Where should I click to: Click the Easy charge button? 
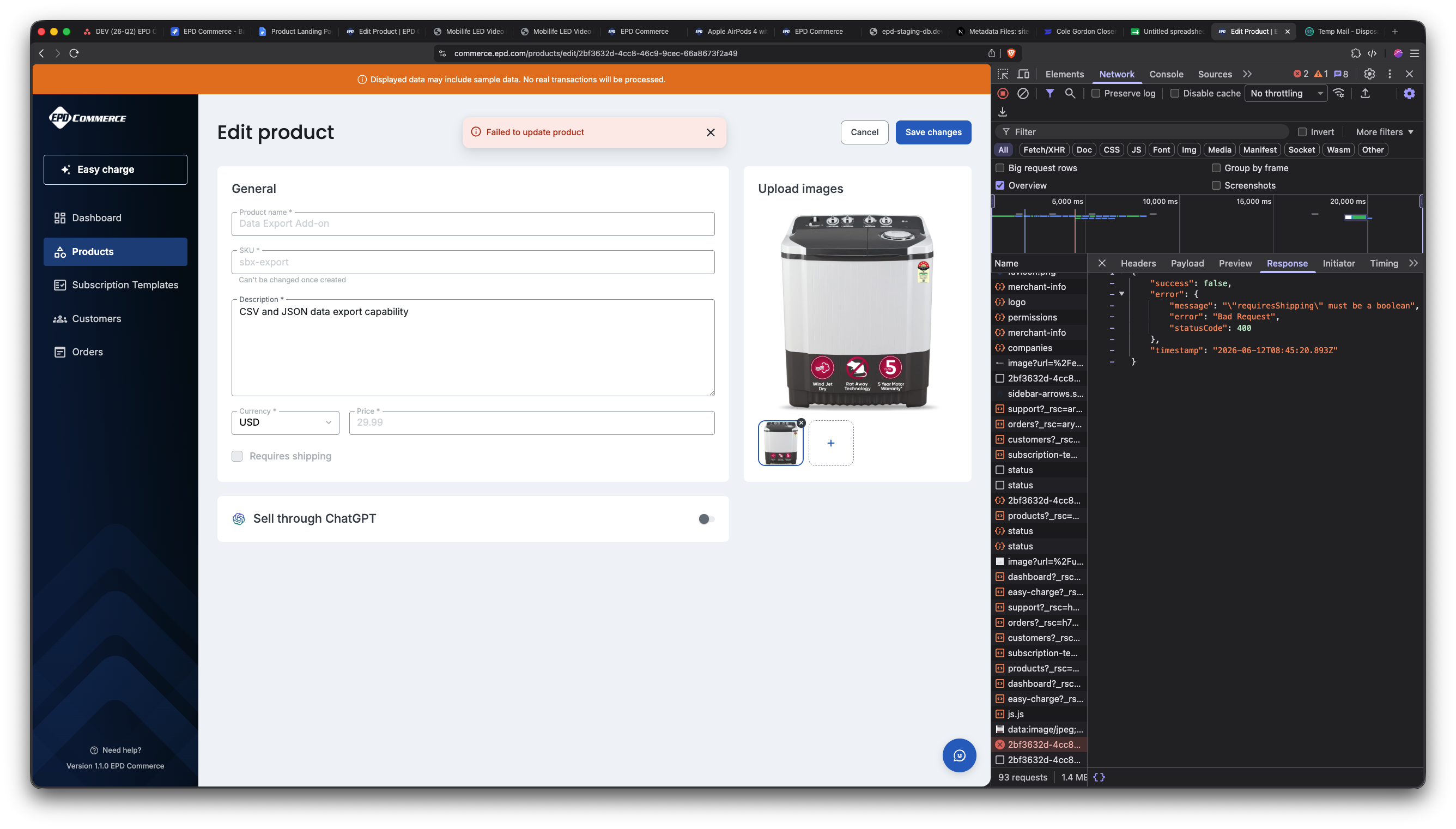tap(115, 170)
